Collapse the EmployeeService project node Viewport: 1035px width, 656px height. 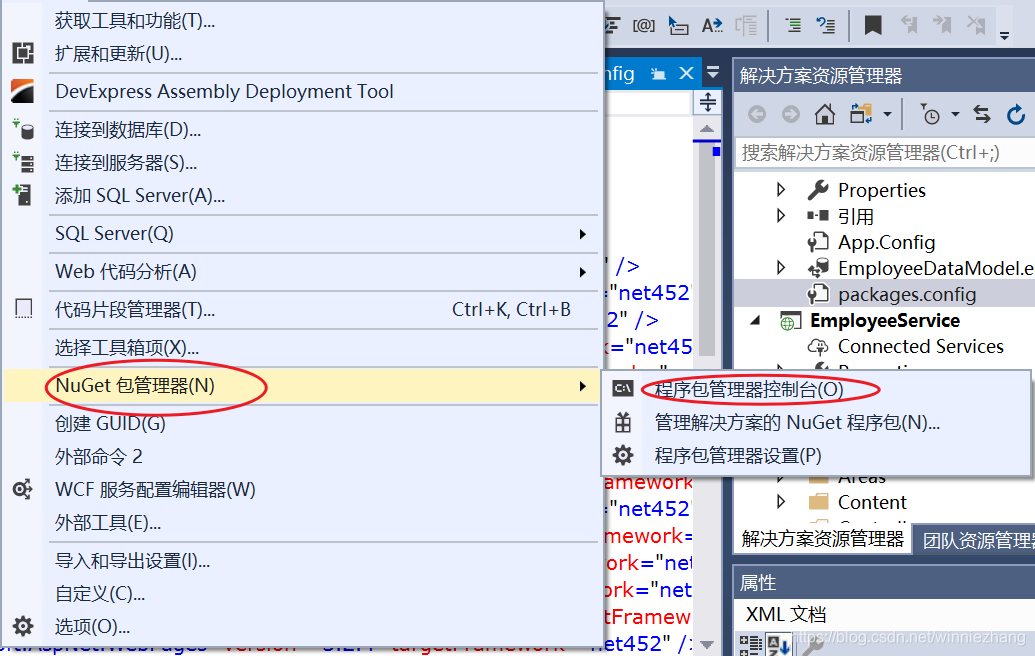pos(756,321)
